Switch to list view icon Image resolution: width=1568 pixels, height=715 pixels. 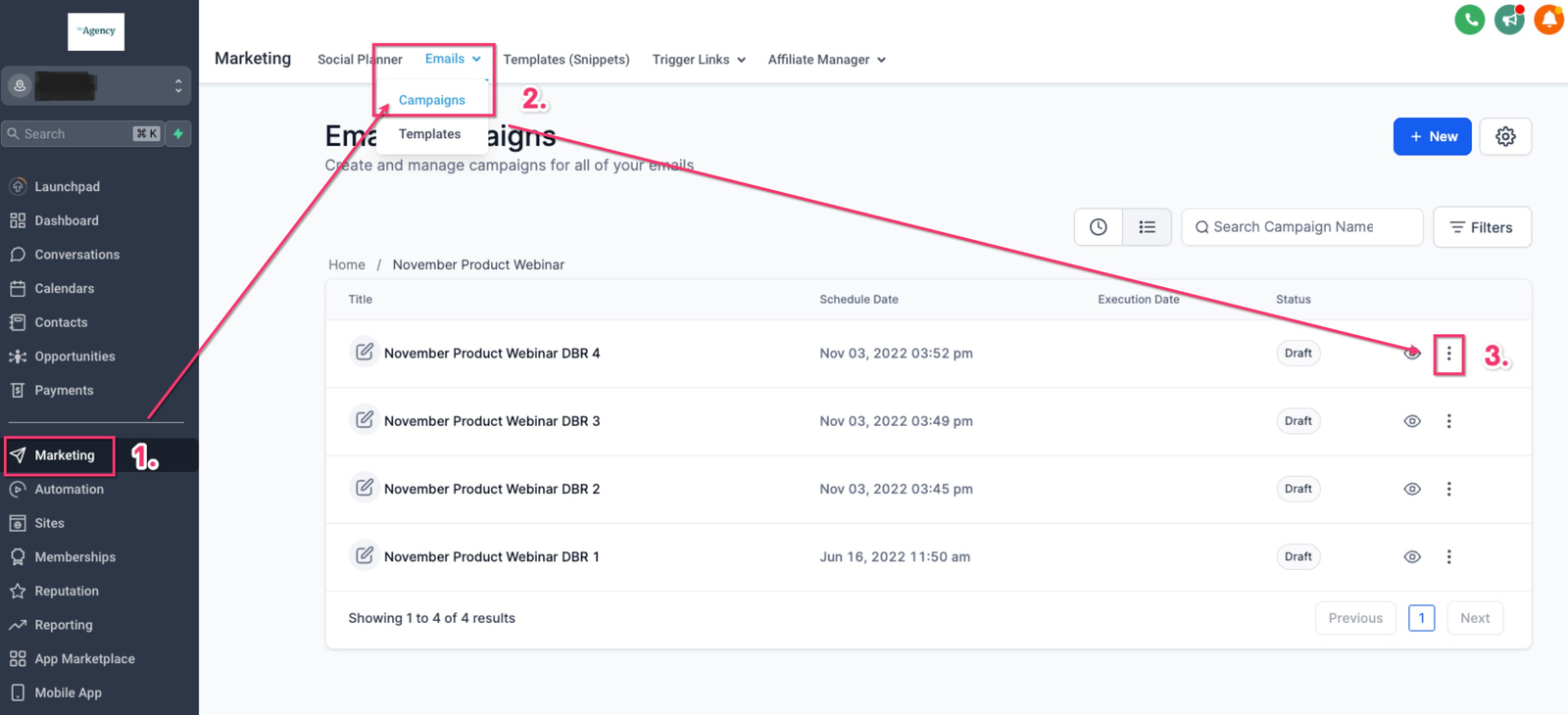pyautogui.click(x=1147, y=227)
